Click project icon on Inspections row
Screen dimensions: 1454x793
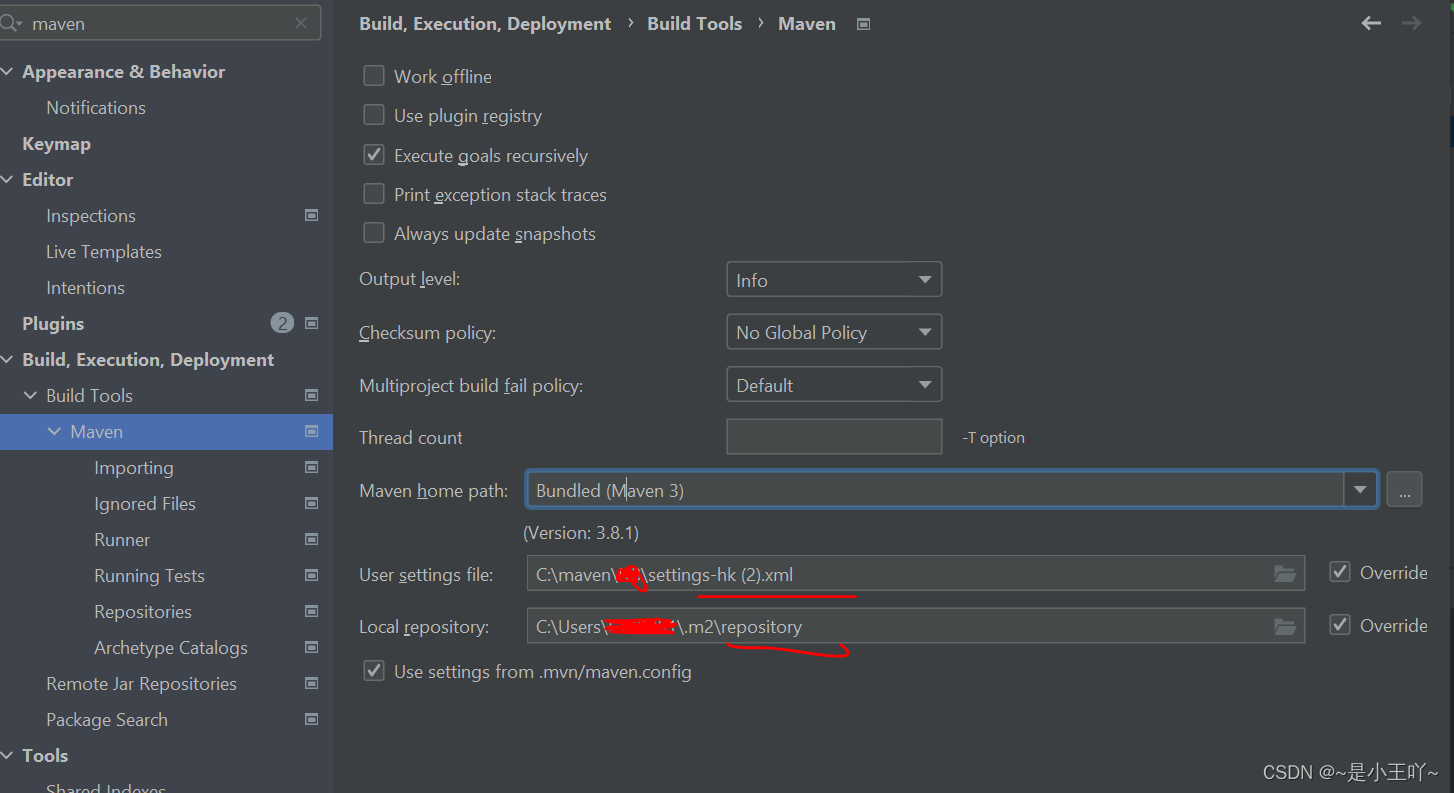[311, 215]
